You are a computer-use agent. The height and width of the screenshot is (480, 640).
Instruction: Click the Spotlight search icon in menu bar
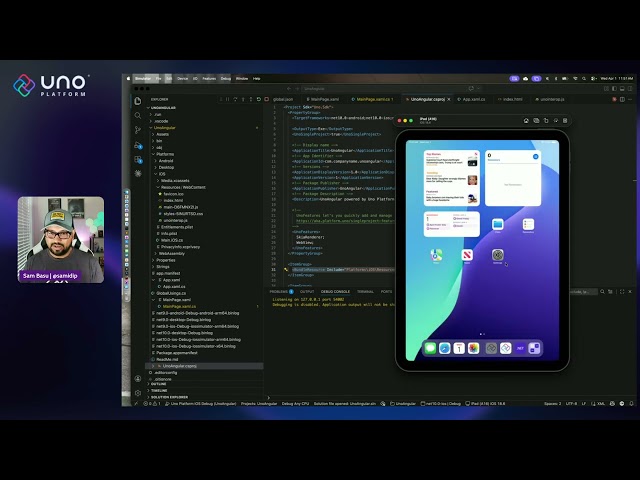tap(584, 78)
